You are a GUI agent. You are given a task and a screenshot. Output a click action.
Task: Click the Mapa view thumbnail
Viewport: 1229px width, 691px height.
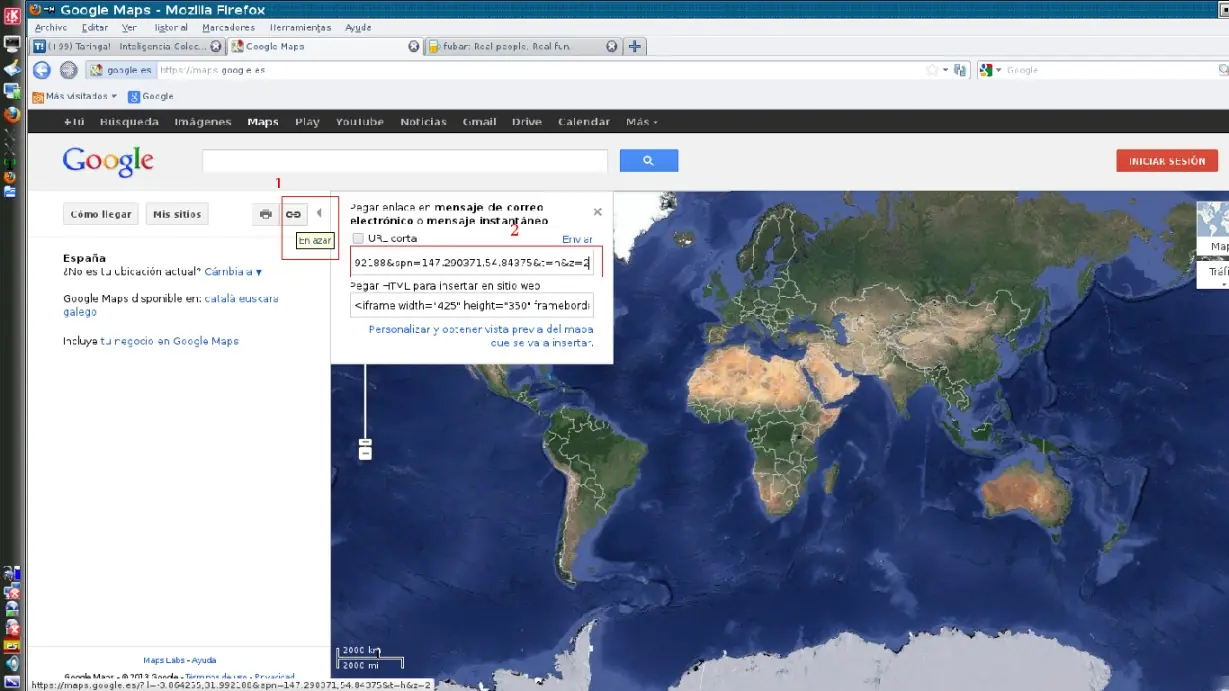[x=1213, y=228]
